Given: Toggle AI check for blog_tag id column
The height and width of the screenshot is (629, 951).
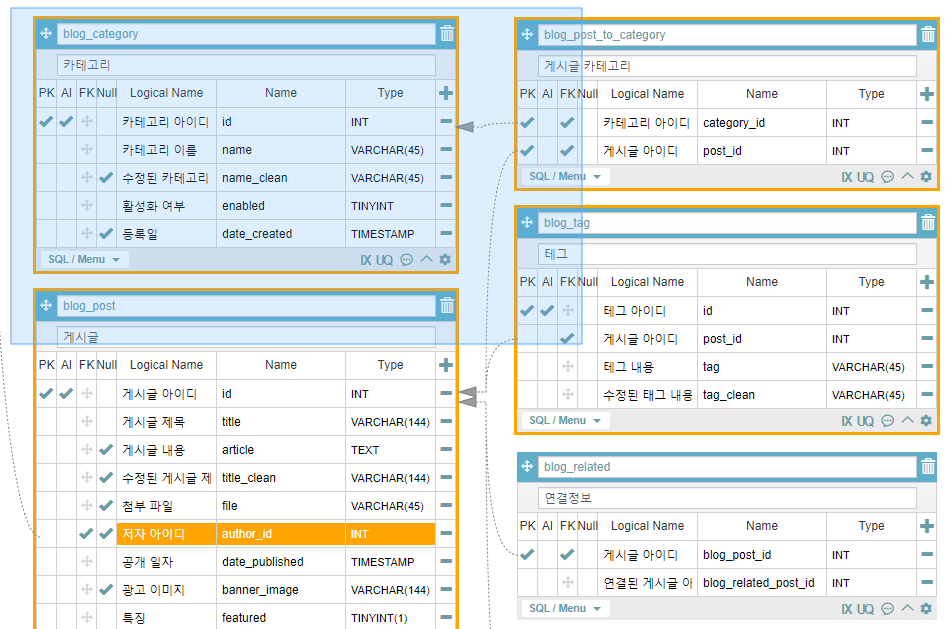Looking at the screenshot, I should [x=547, y=311].
